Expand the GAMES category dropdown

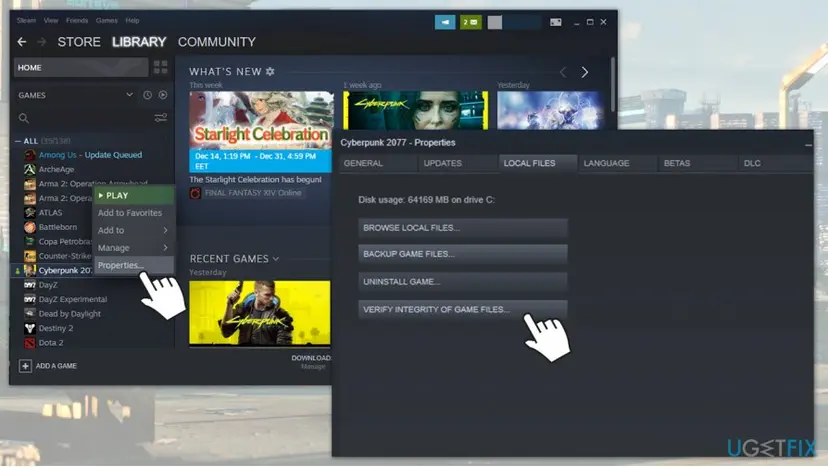click(x=129, y=95)
